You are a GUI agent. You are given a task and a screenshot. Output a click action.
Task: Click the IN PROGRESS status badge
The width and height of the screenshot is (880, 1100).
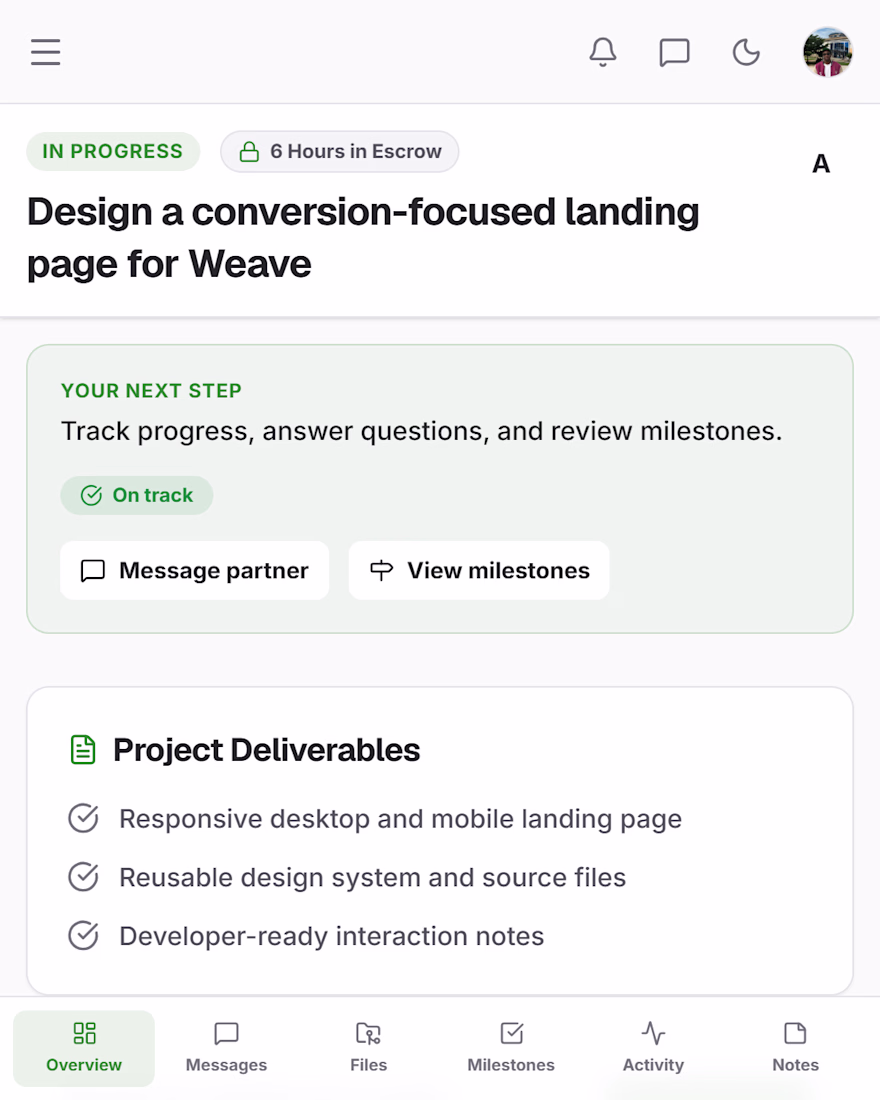113,152
